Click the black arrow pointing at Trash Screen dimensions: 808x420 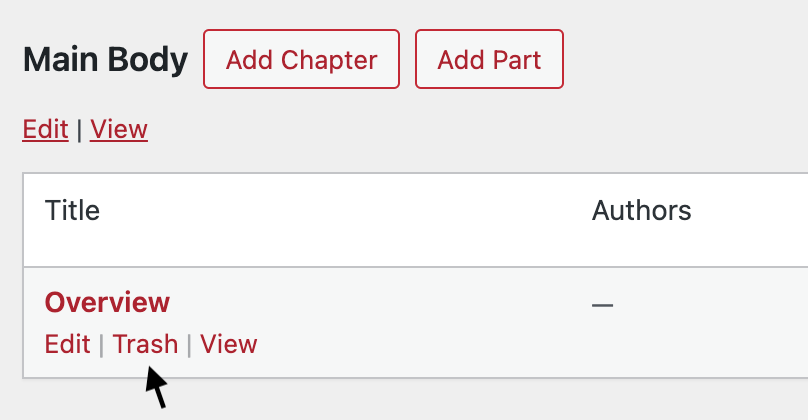(156, 387)
